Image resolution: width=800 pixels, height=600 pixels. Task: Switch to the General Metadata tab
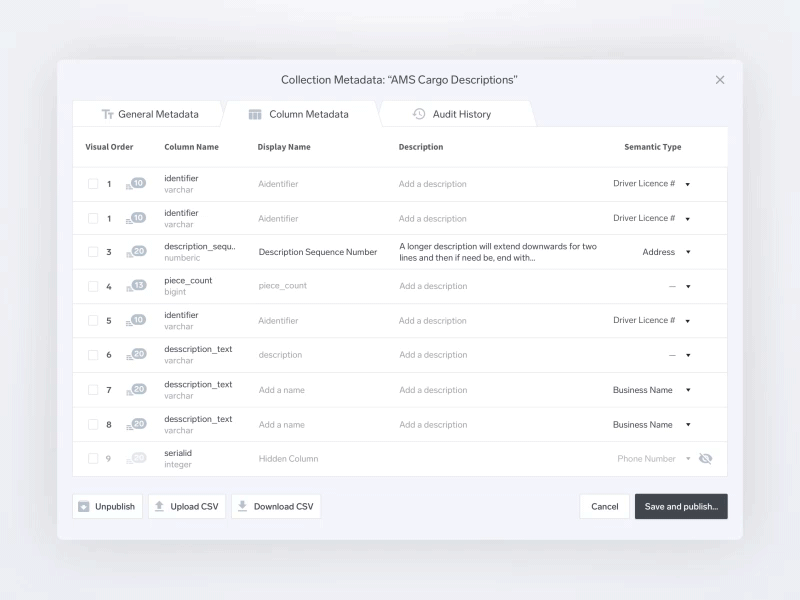click(157, 114)
